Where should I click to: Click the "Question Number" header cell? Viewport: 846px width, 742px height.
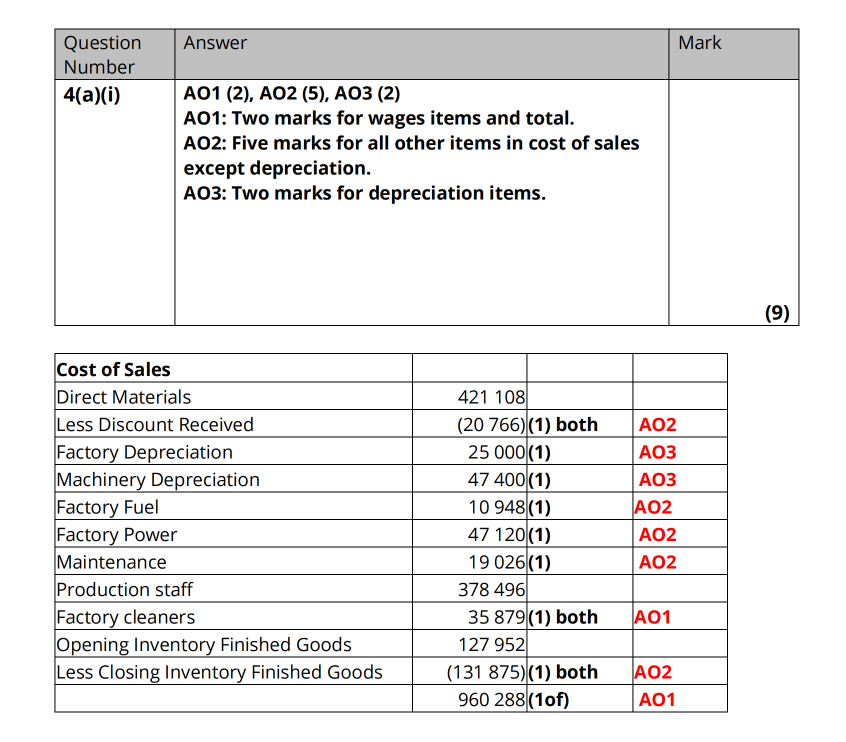coord(102,55)
